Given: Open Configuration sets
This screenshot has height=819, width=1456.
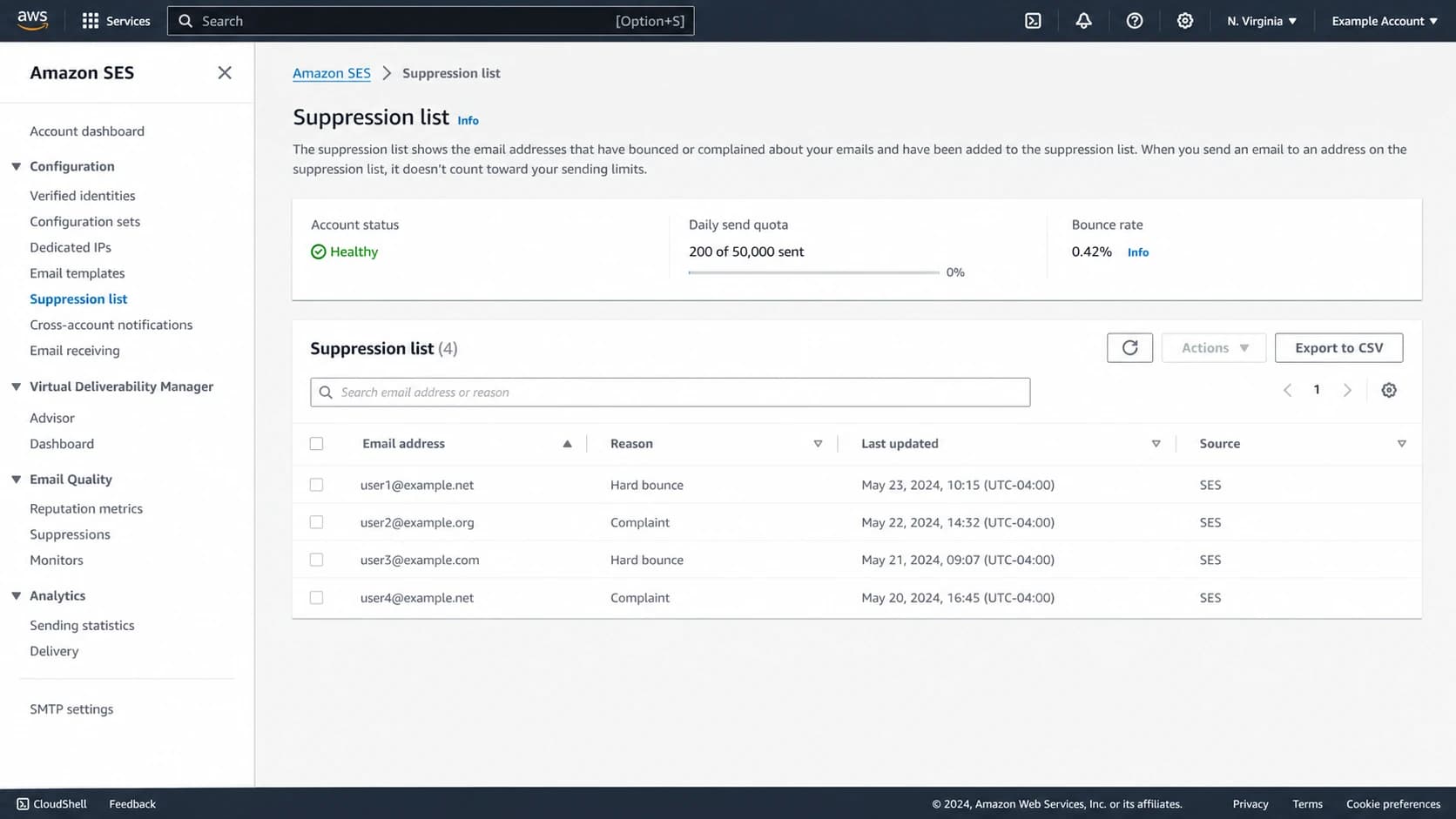Looking at the screenshot, I should [85, 222].
